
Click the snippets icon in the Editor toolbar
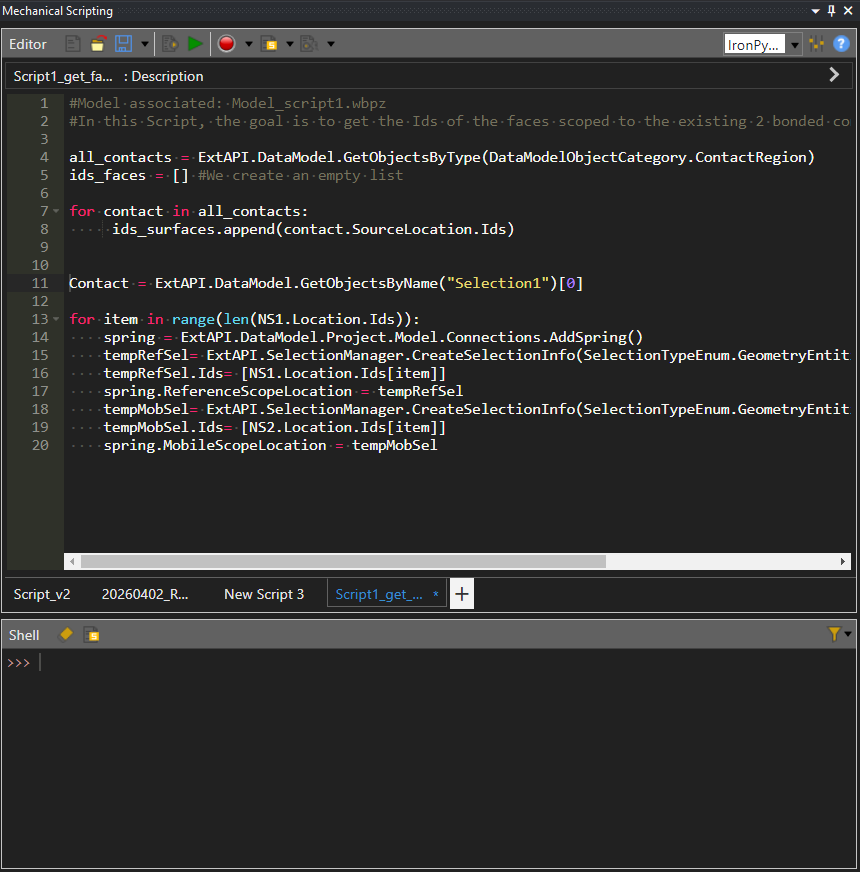point(270,44)
